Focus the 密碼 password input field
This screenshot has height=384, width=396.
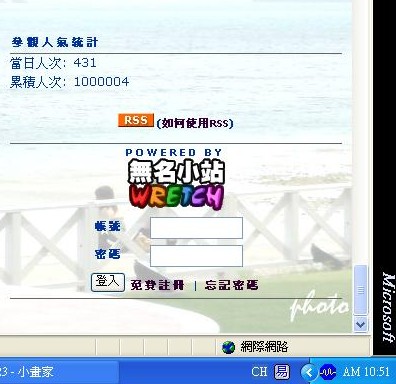pos(196,256)
